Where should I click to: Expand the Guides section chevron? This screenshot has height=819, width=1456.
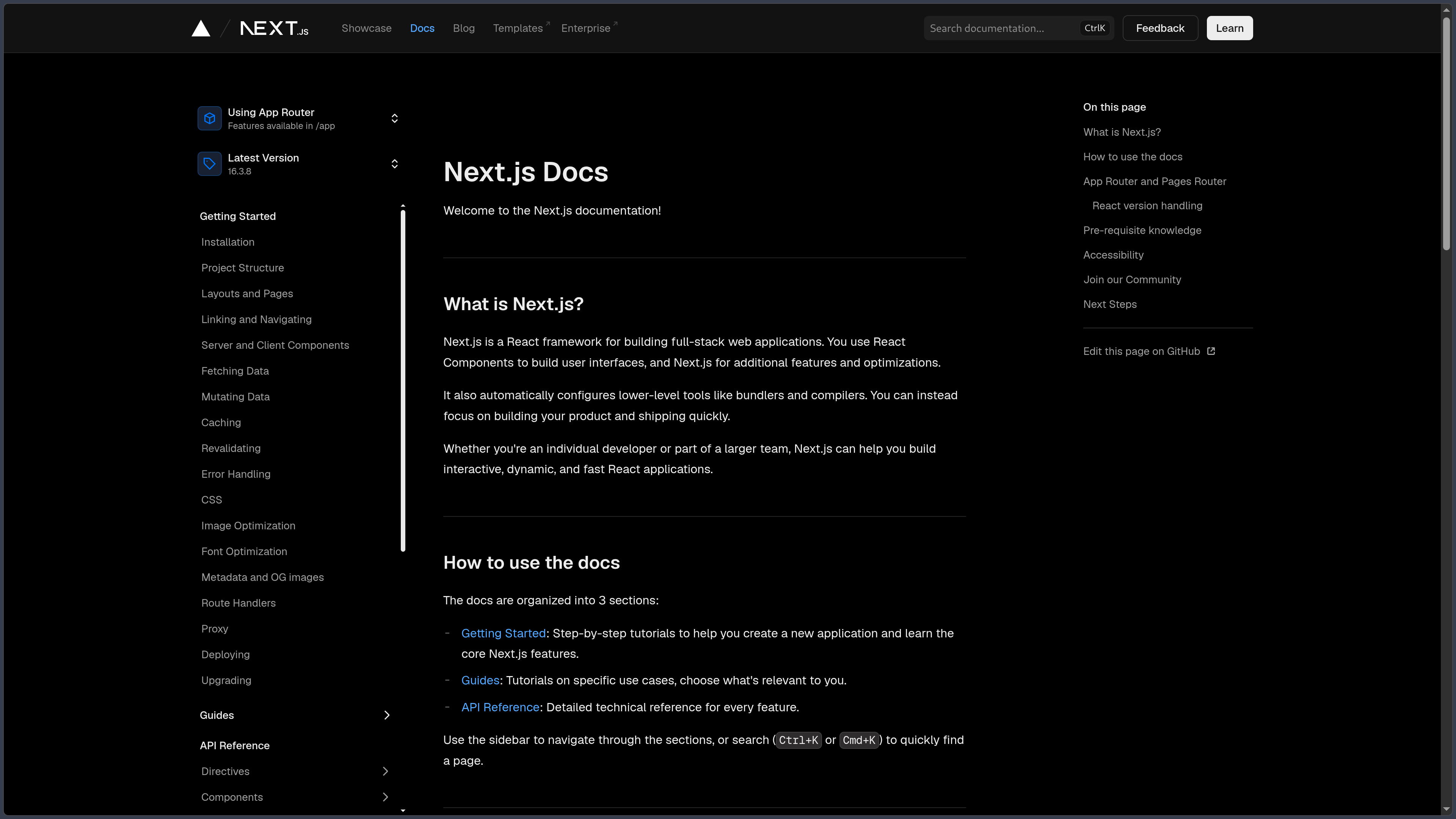pyautogui.click(x=387, y=715)
